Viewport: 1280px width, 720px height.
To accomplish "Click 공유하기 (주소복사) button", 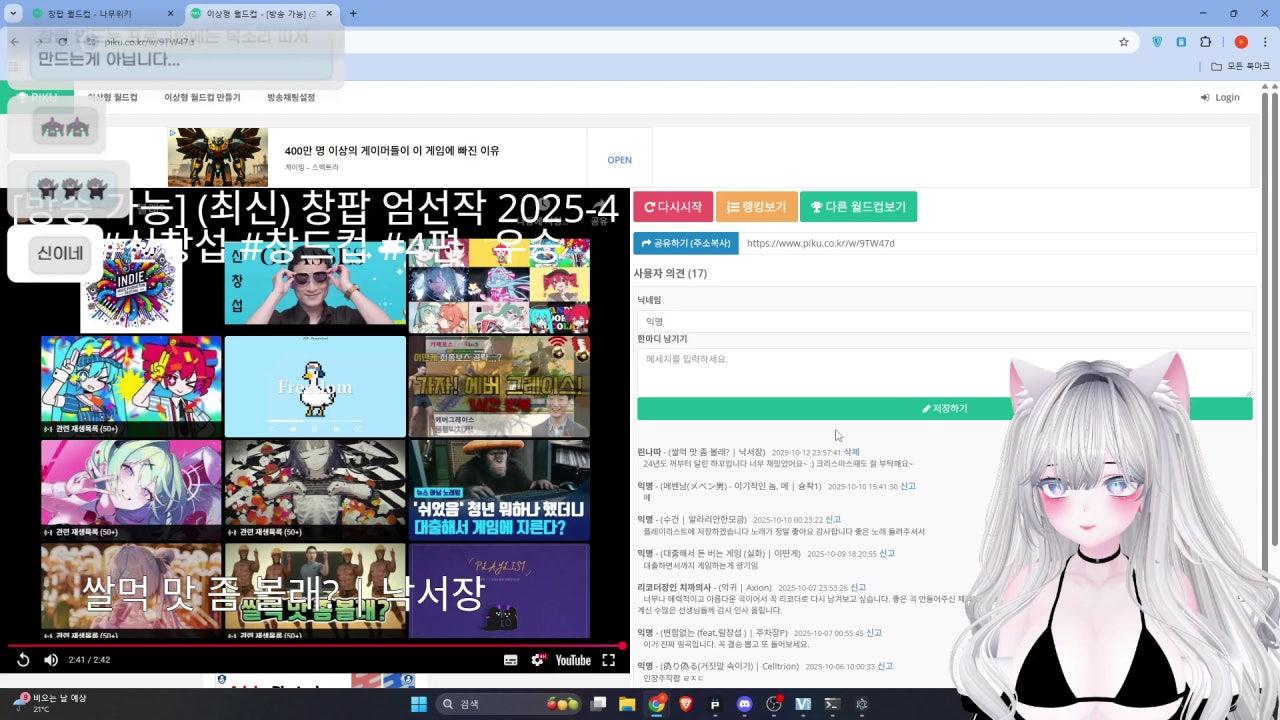I will pos(685,243).
